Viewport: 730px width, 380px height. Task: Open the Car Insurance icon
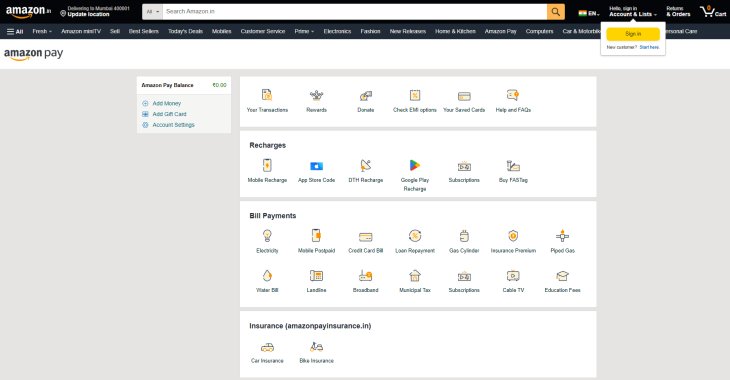(x=267, y=347)
